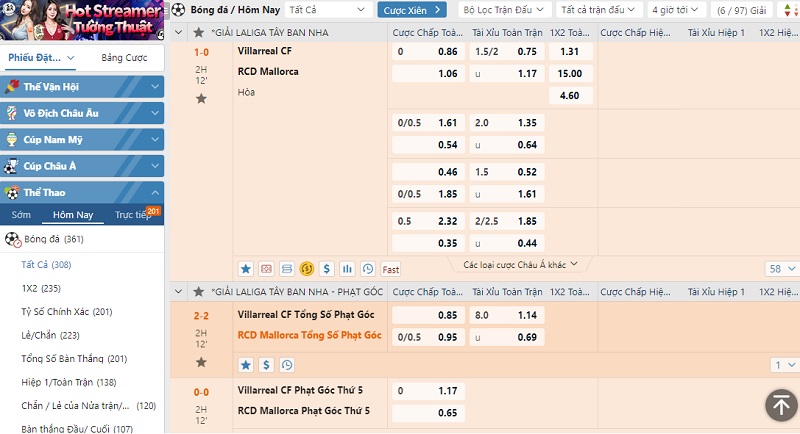Click dollar icon in corner kicks toolbar
800x434 pixels.
pyautogui.click(x=266, y=365)
